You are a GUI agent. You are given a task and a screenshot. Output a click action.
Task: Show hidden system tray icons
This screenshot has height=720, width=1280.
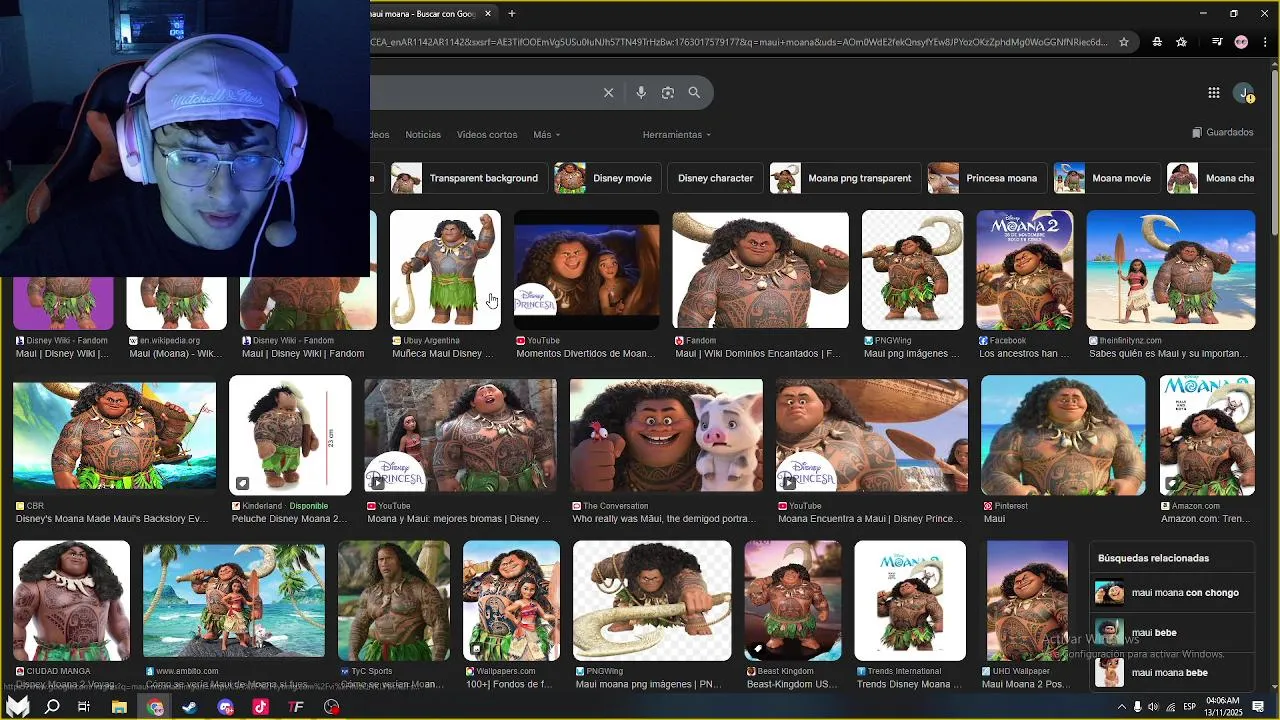[1121, 707]
